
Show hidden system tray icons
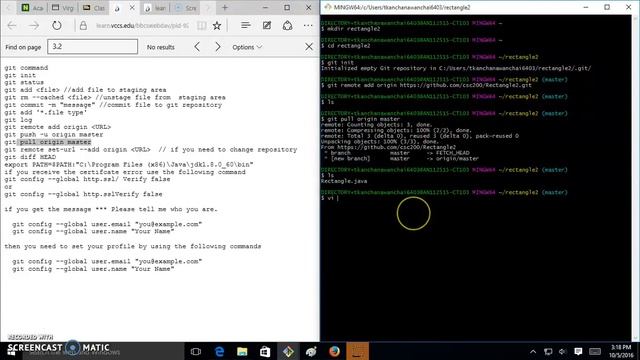(533, 351)
